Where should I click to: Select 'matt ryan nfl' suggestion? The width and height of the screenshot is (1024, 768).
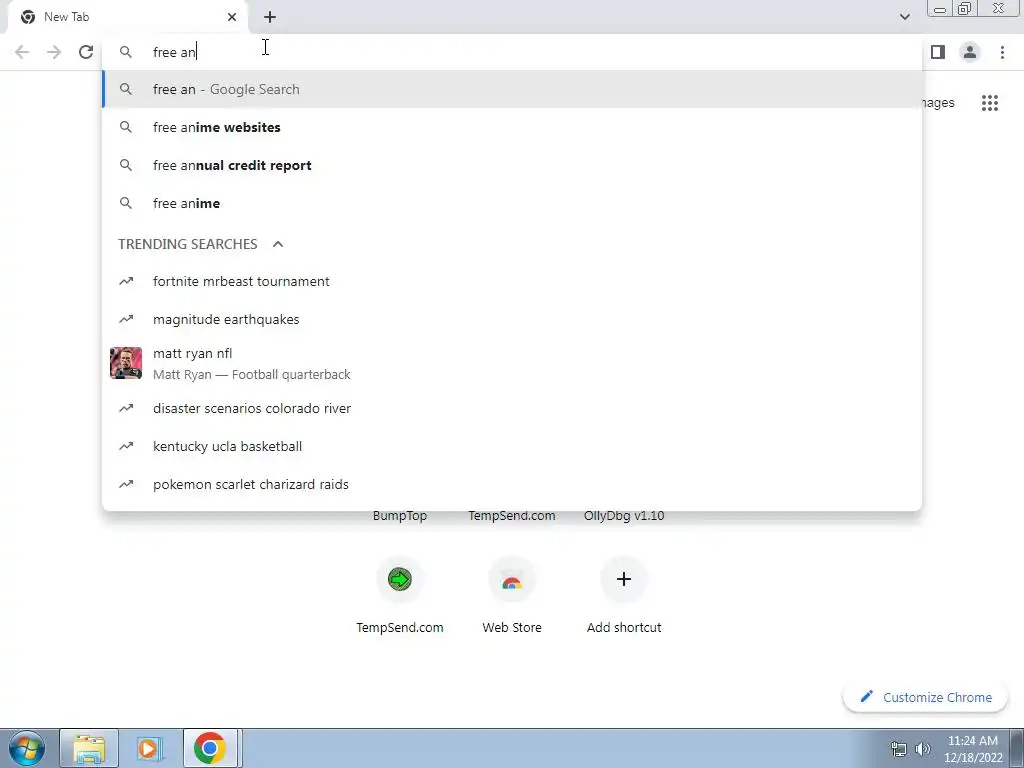[x=512, y=364]
